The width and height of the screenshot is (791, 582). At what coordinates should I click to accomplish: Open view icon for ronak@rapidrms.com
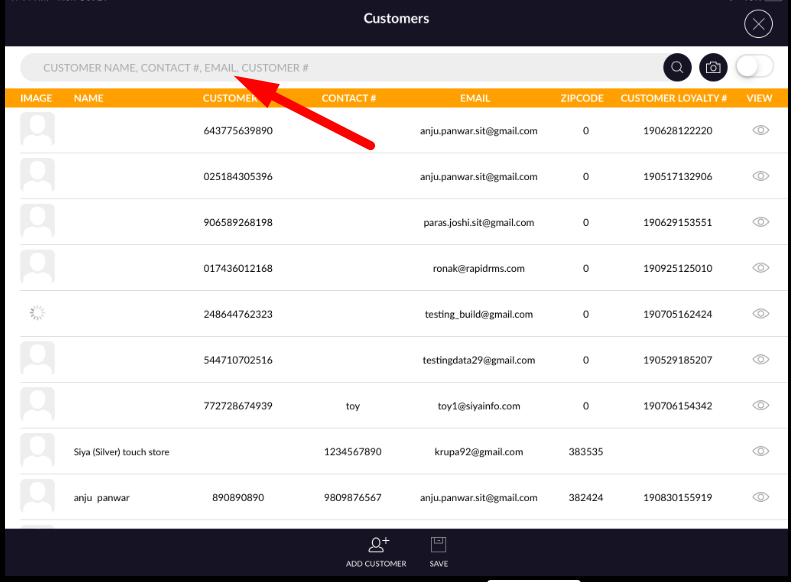pos(760,268)
